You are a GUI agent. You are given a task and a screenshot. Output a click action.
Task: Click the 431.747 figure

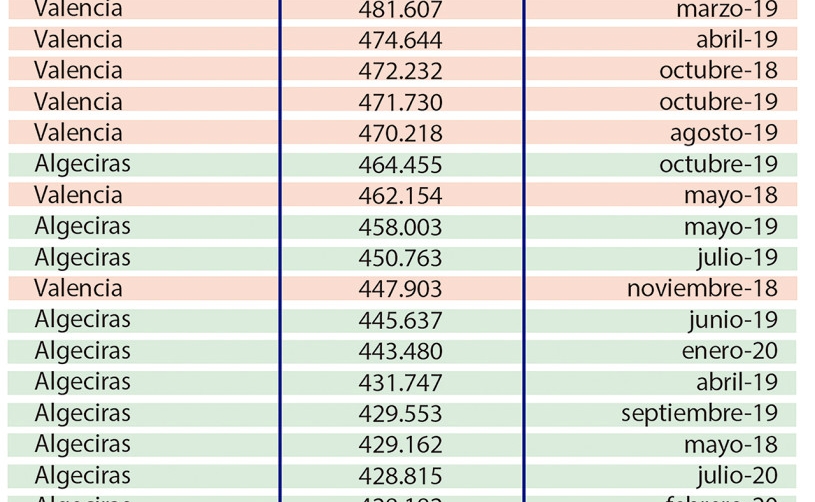400,382
